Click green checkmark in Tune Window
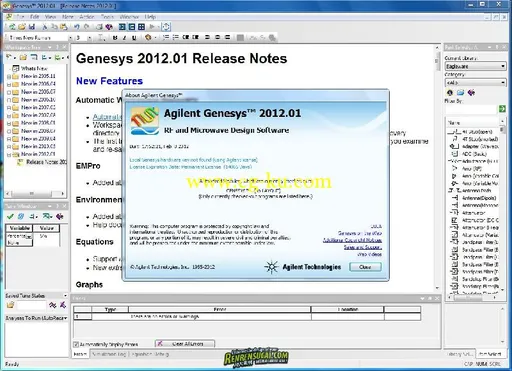Image resolution: width=512 pixels, height=371 pixels. click(10, 217)
